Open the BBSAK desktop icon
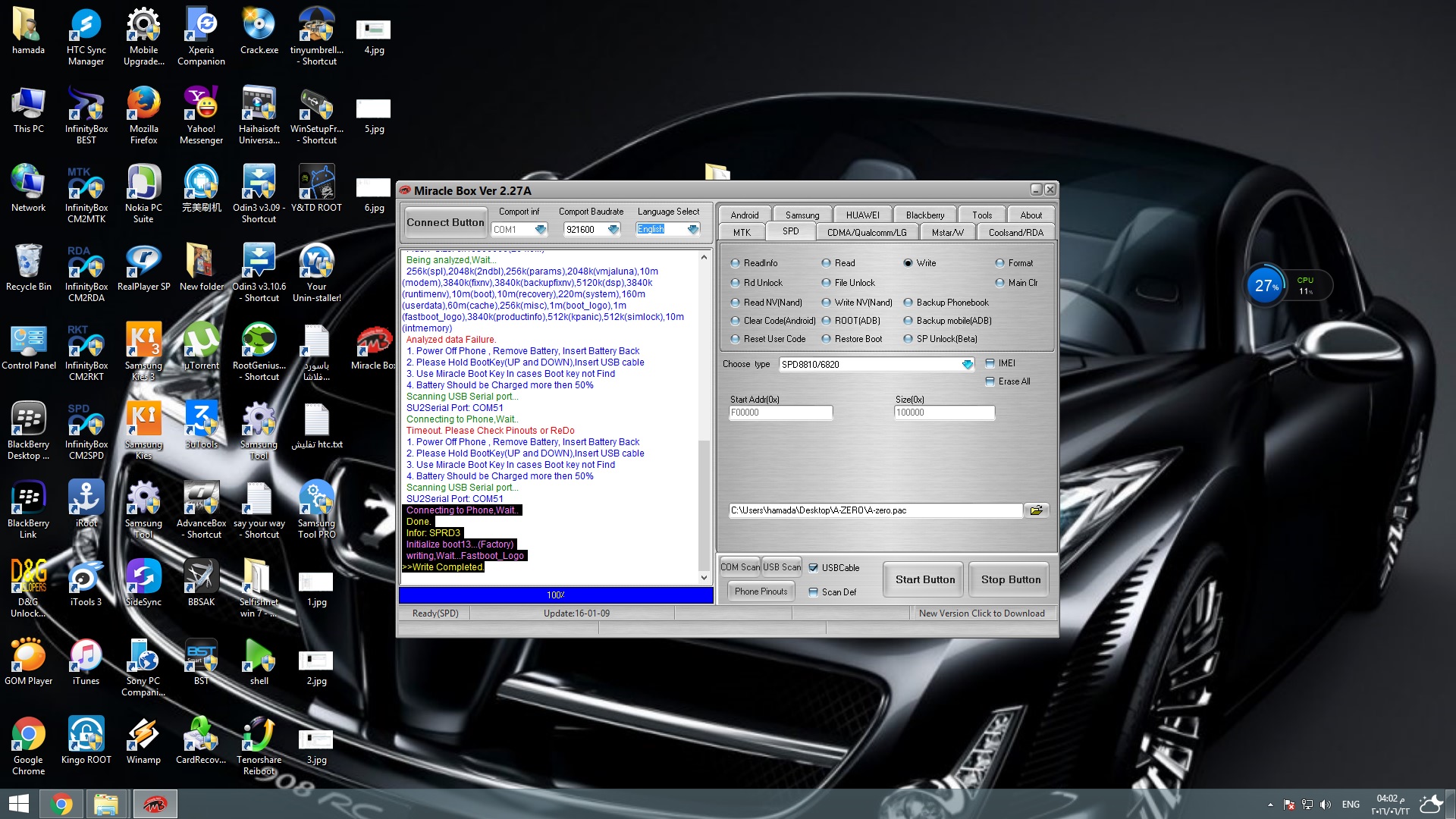The height and width of the screenshot is (819, 1456). point(201,583)
